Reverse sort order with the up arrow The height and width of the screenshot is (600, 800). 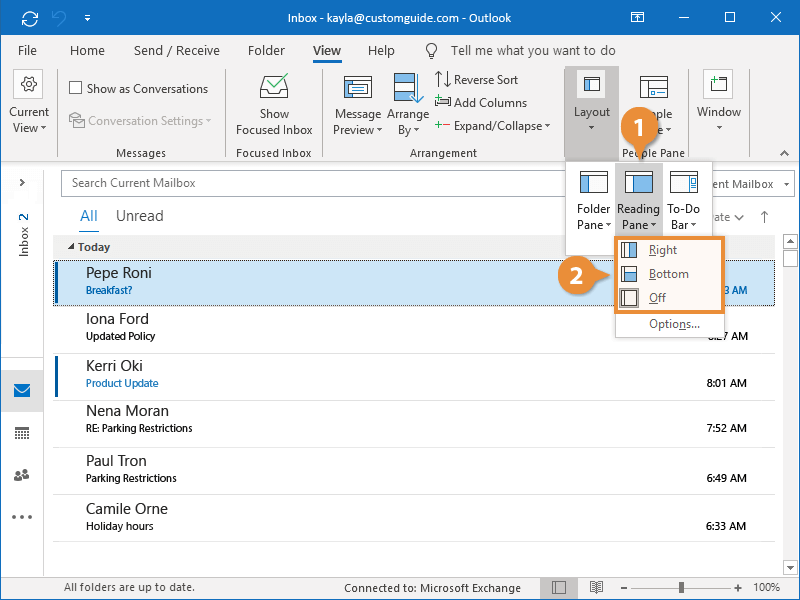click(764, 217)
